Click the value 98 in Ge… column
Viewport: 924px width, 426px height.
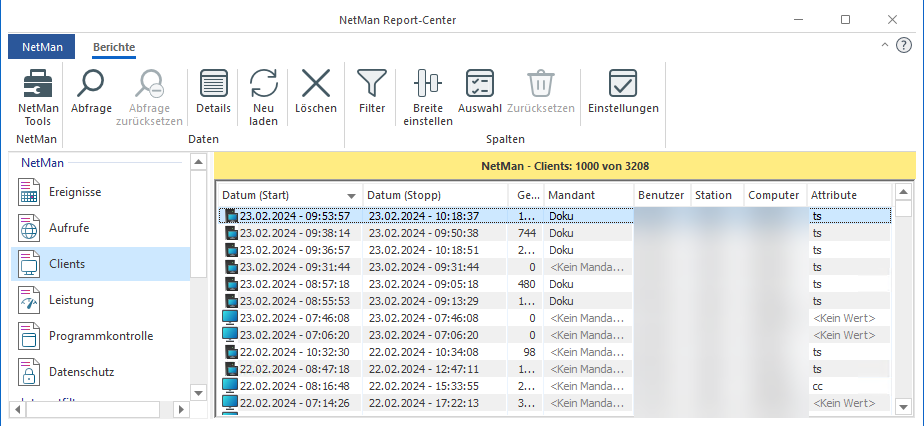pyautogui.click(x=529, y=352)
